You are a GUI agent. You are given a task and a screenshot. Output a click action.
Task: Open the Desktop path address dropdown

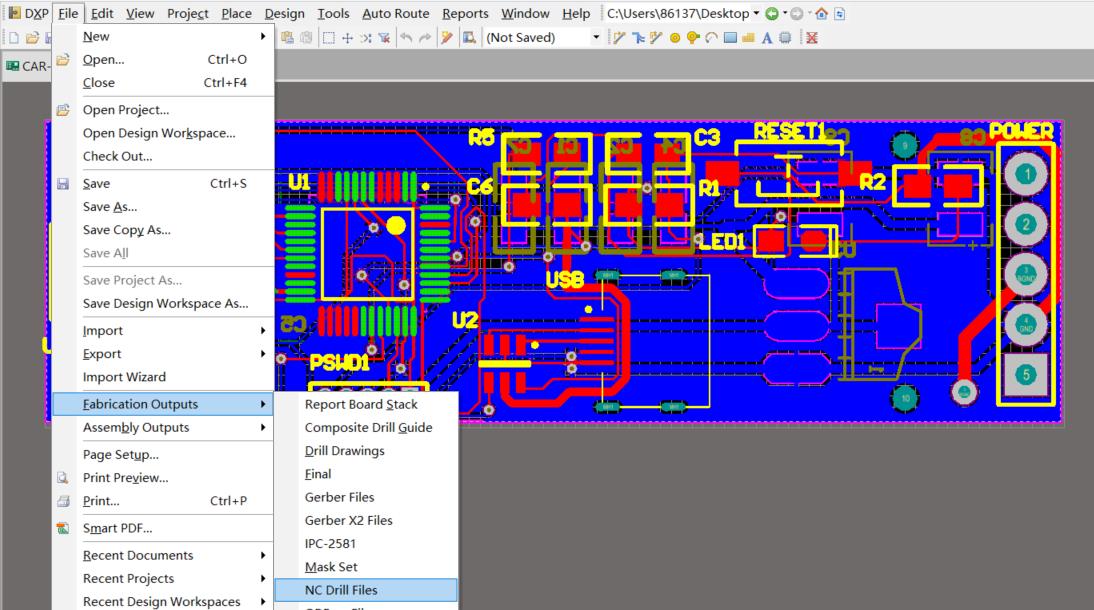point(756,13)
